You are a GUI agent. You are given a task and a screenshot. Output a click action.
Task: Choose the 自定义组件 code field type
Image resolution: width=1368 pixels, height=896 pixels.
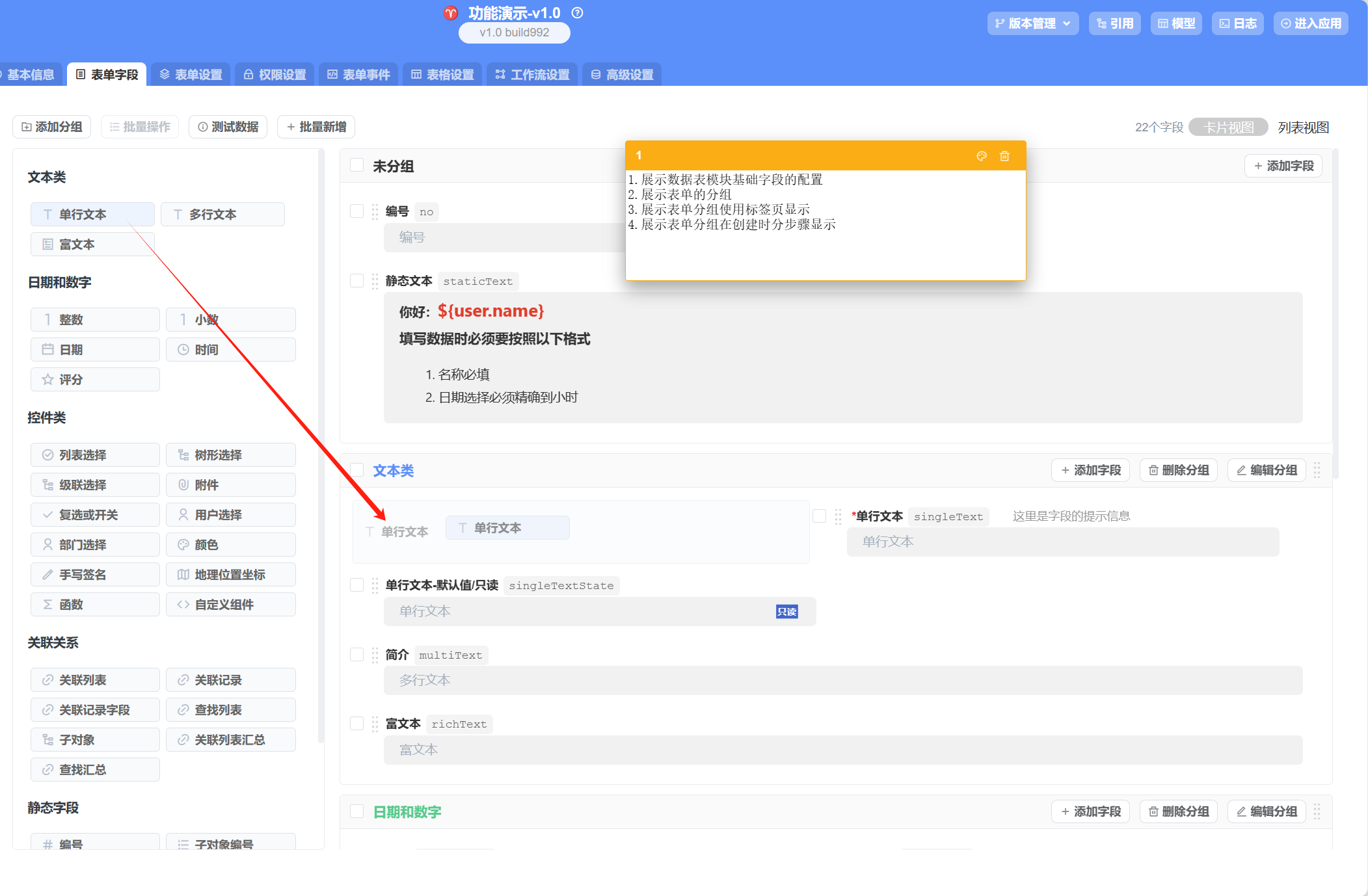coord(230,605)
